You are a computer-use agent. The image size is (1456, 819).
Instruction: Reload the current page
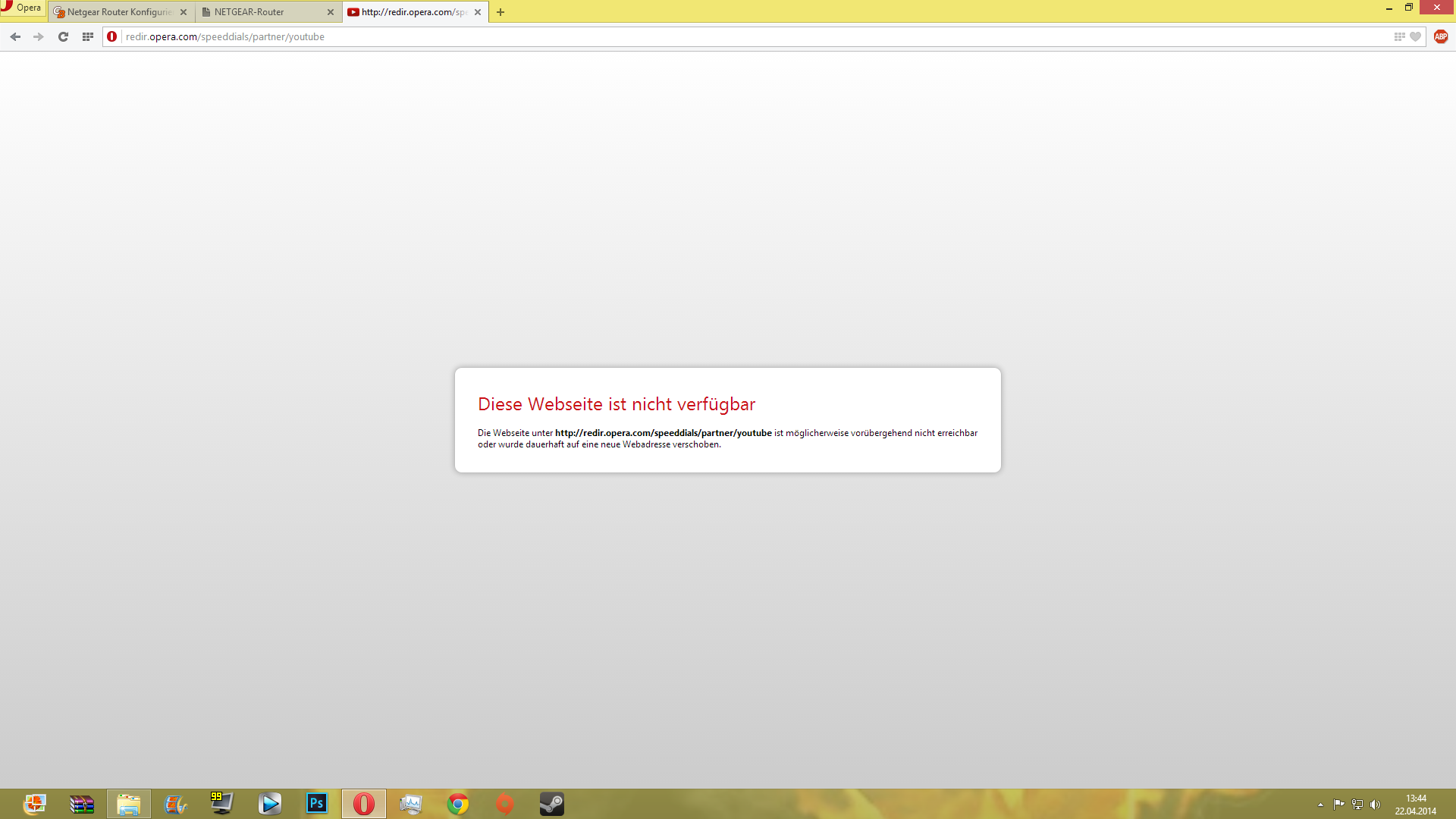pos(63,36)
